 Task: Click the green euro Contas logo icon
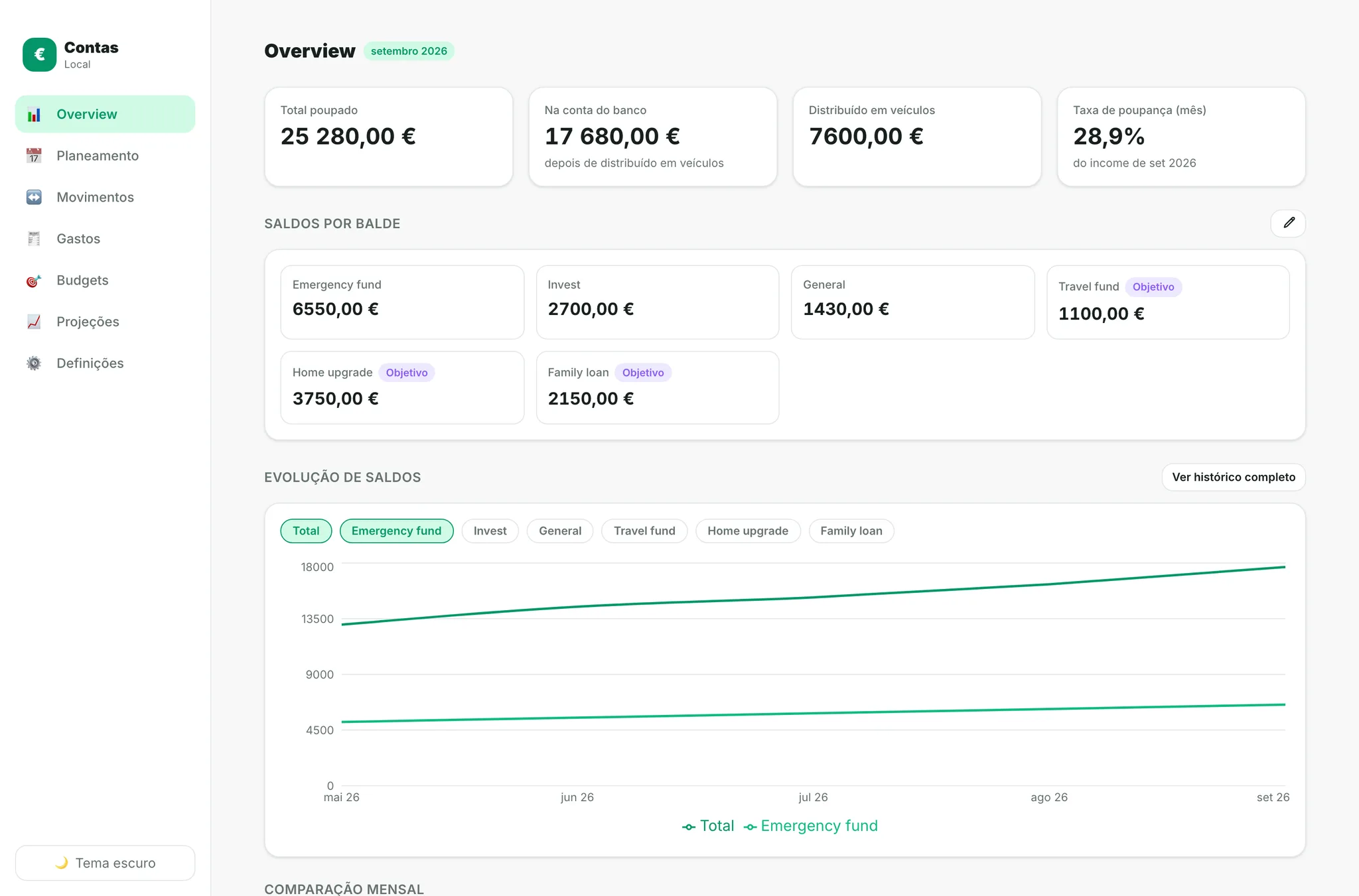pos(39,54)
